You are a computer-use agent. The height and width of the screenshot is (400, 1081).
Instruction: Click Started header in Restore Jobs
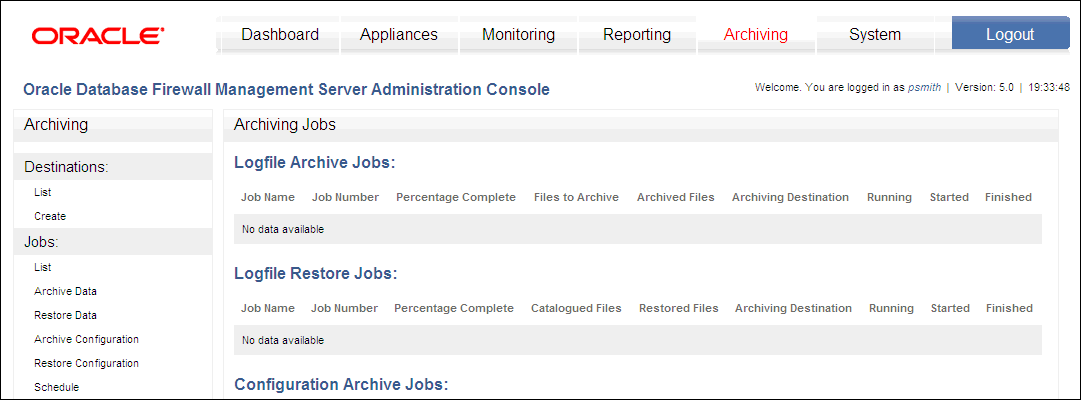950,308
